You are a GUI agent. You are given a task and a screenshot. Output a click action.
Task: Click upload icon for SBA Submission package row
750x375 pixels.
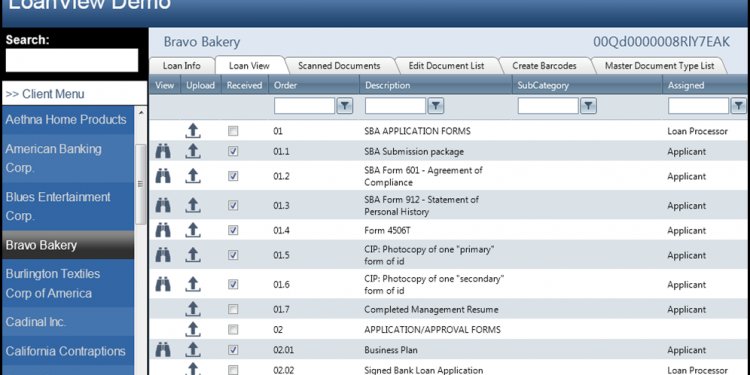pyautogui.click(x=193, y=152)
